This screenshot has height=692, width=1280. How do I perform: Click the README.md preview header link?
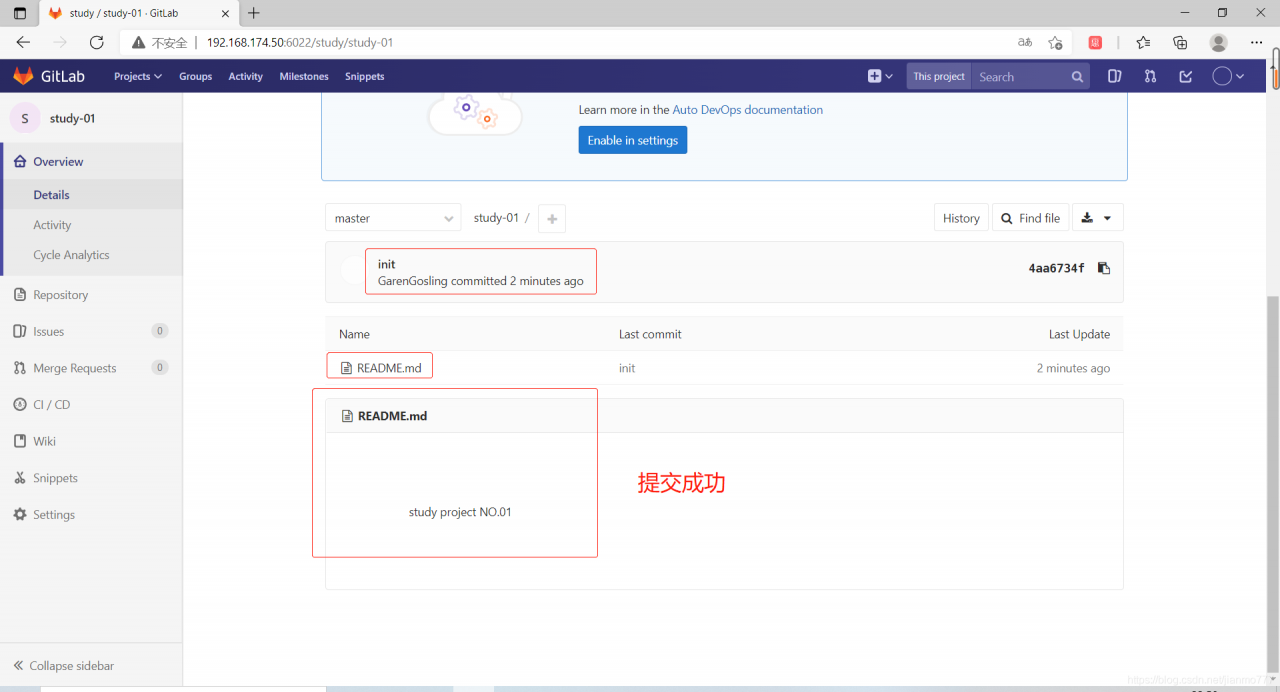[x=392, y=416]
